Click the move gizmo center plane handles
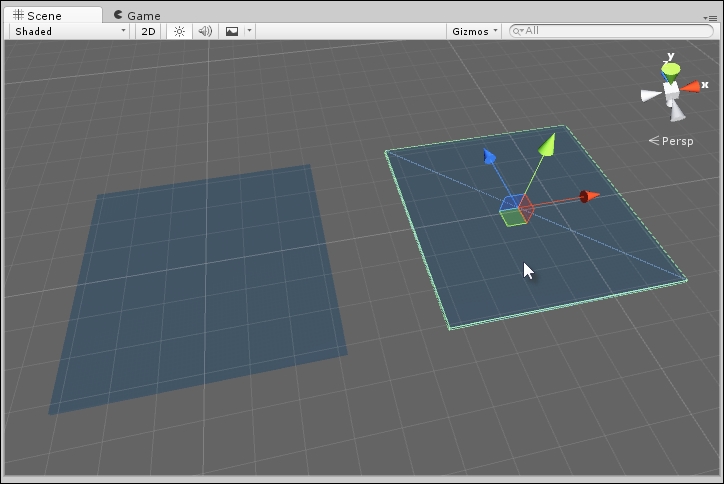Image resolution: width=724 pixels, height=484 pixels. [x=516, y=210]
